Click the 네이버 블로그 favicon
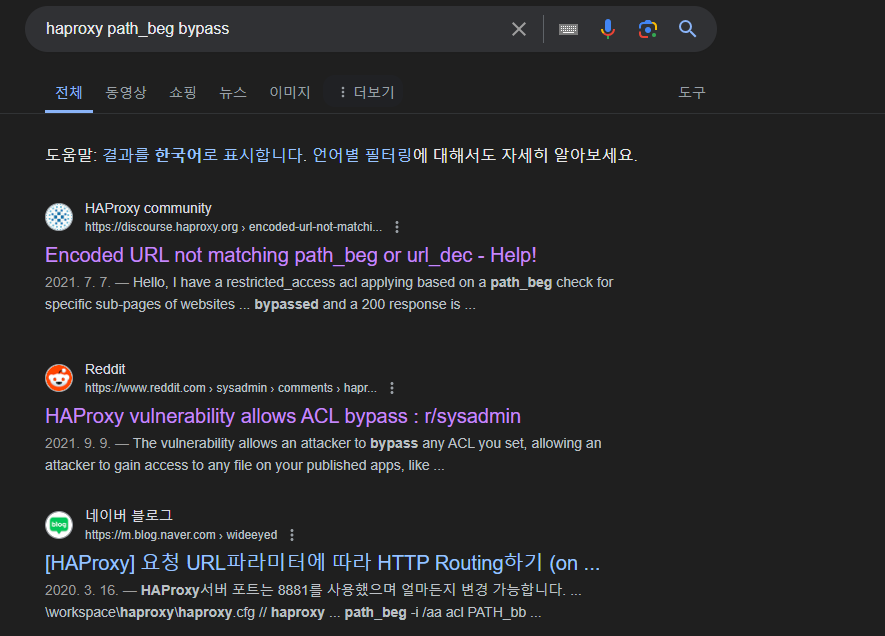Screen dimensions: 885x636 click(58, 524)
